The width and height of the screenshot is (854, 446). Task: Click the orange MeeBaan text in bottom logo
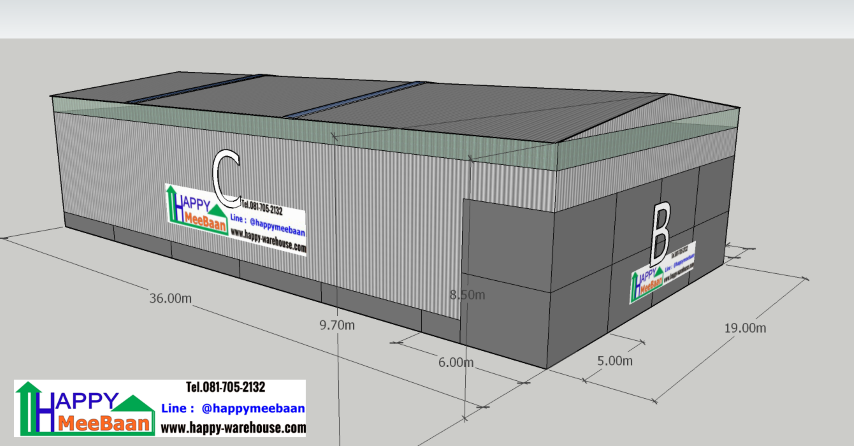(x=105, y=424)
